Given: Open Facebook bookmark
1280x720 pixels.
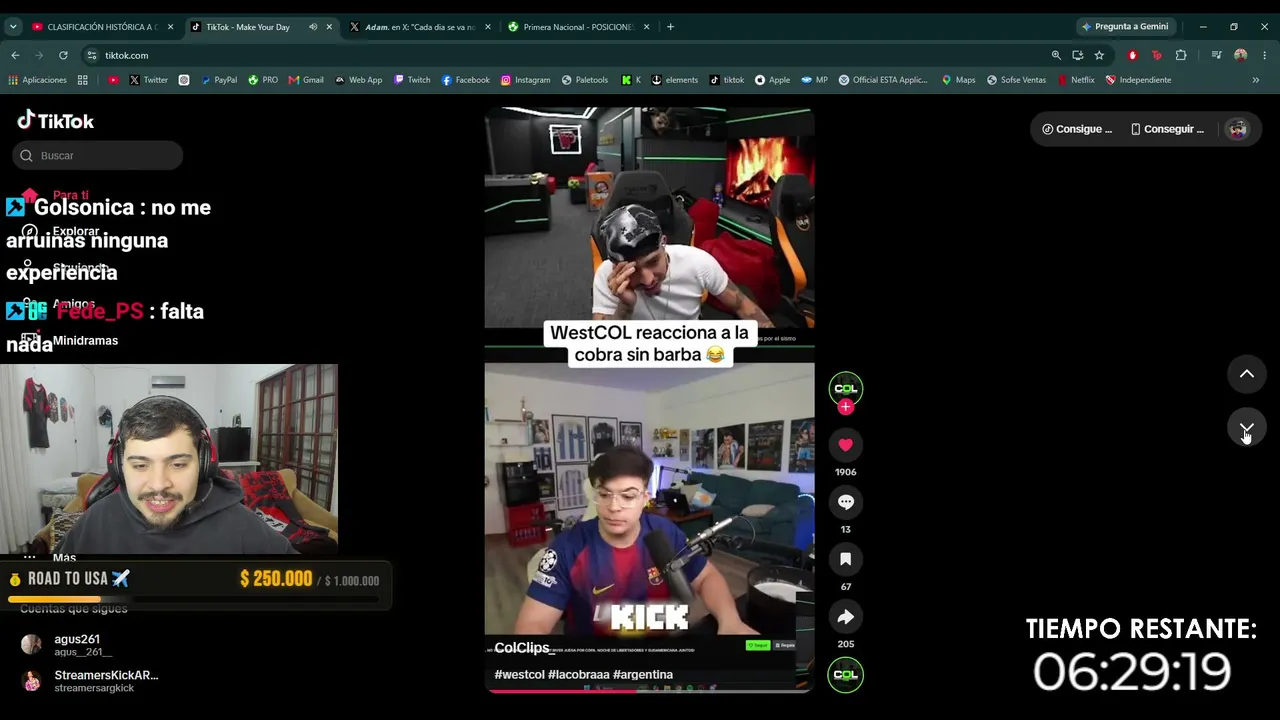Looking at the screenshot, I should pyautogui.click(x=466, y=80).
